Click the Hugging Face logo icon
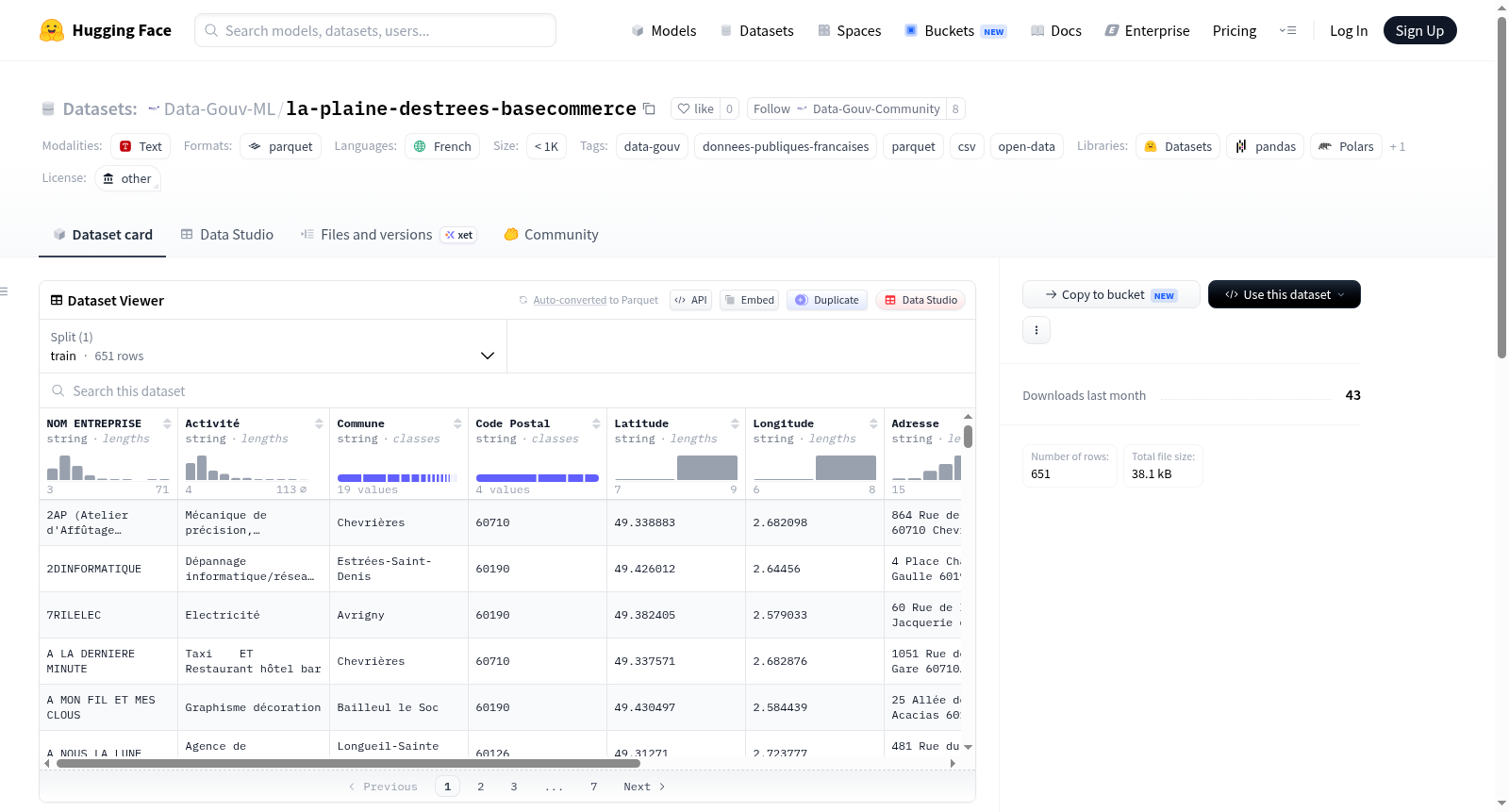 (52, 30)
